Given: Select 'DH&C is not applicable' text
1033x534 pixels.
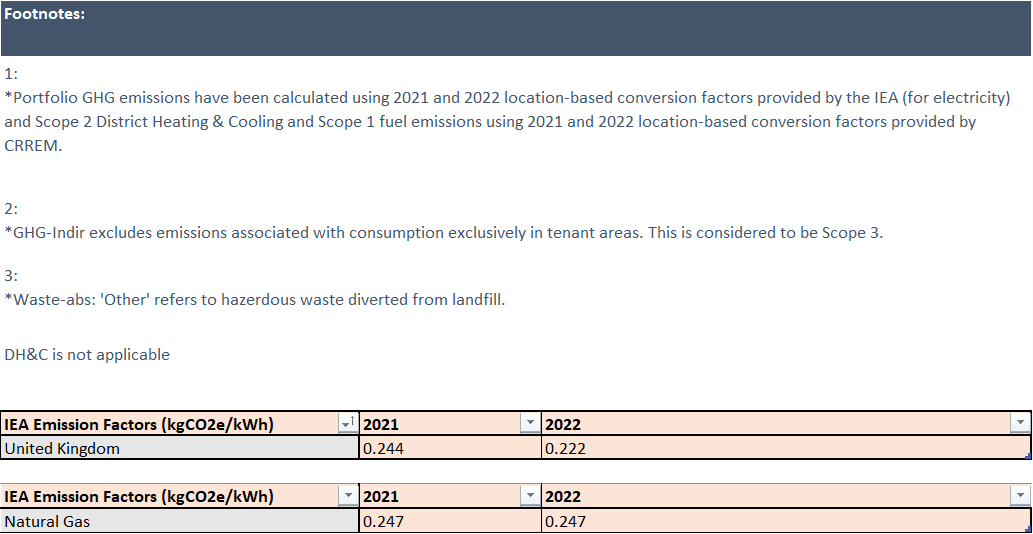Looking at the screenshot, I should [x=87, y=355].
